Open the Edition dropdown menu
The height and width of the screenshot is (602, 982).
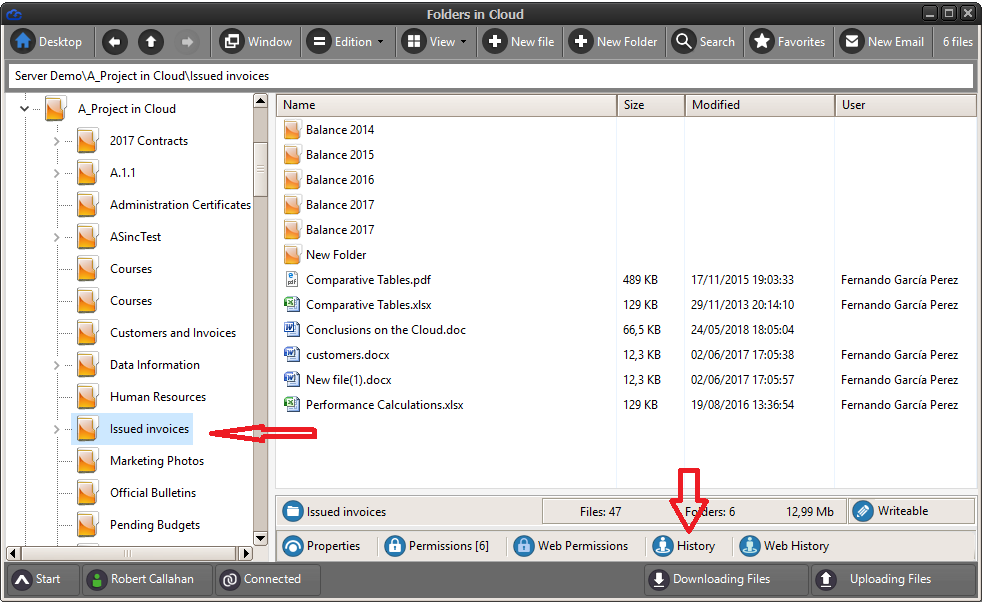(346, 42)
